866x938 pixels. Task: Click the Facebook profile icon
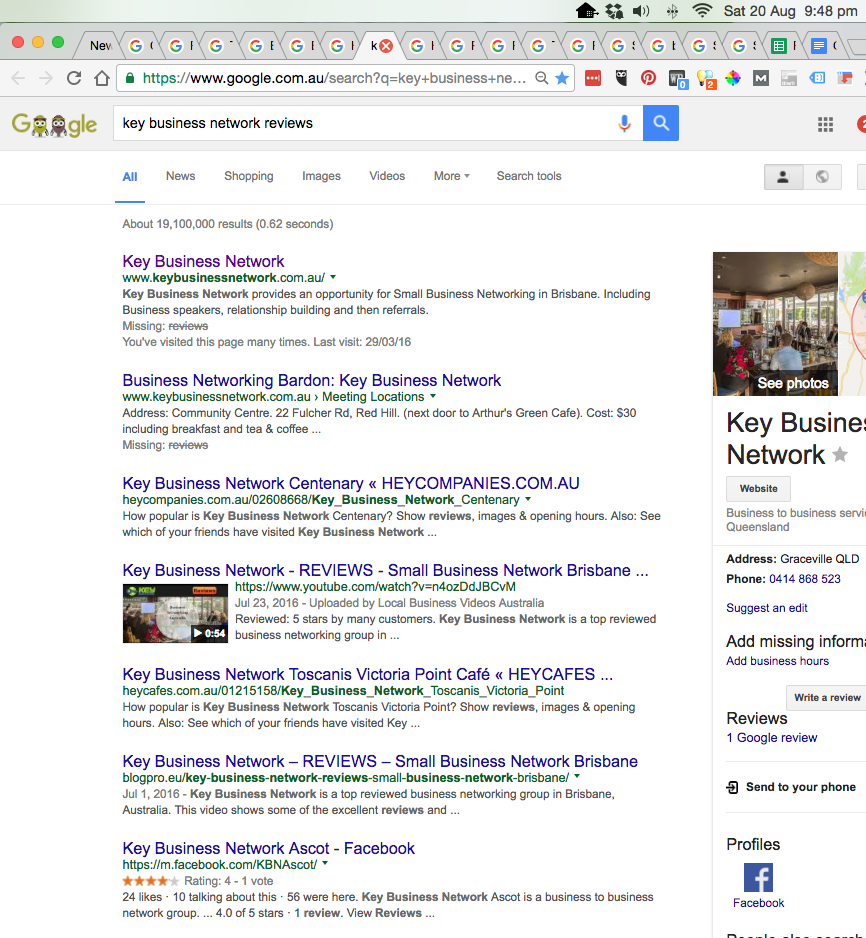(x=758, y=878)
